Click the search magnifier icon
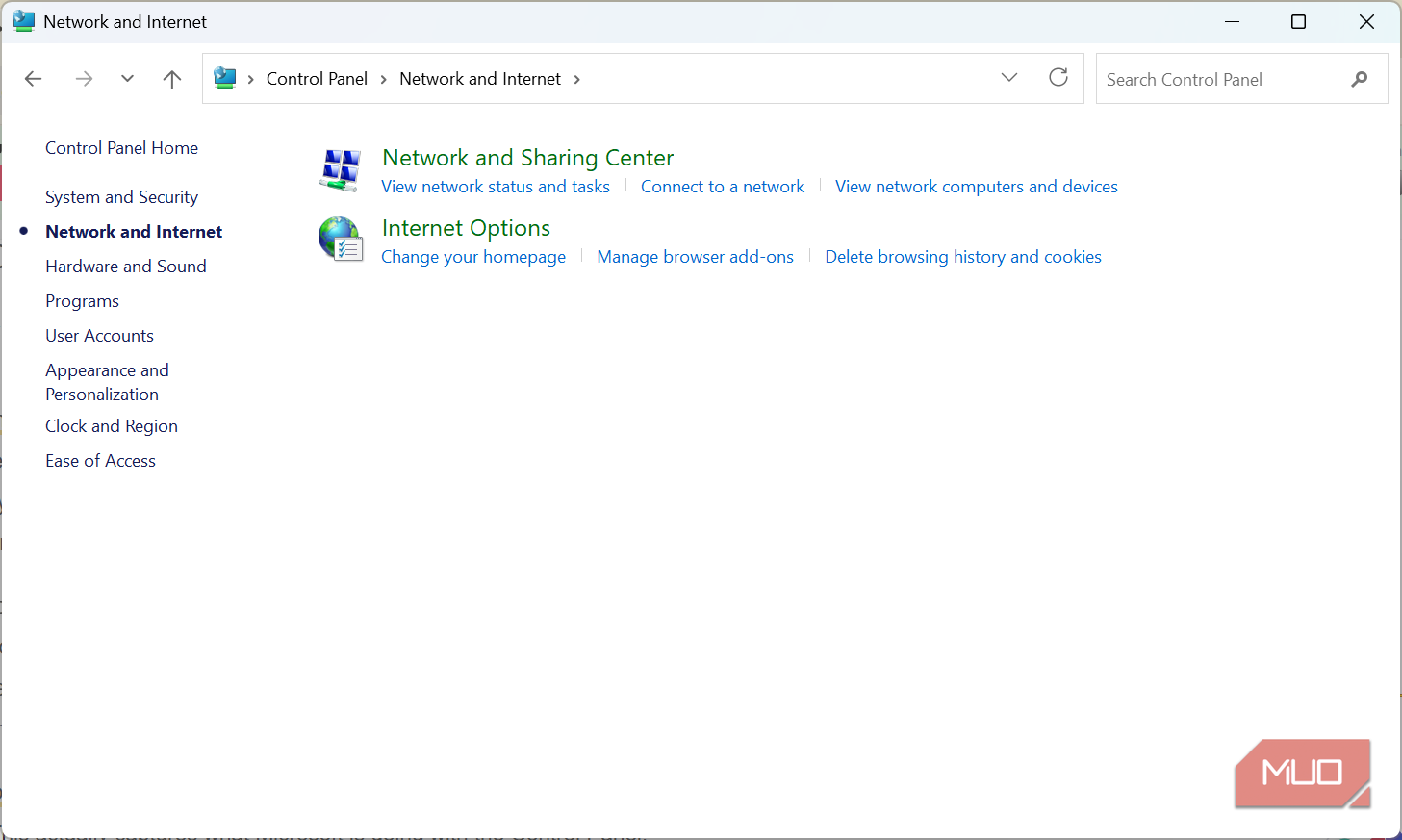Screen dimensions: 1402x840 pos(1360,79)
